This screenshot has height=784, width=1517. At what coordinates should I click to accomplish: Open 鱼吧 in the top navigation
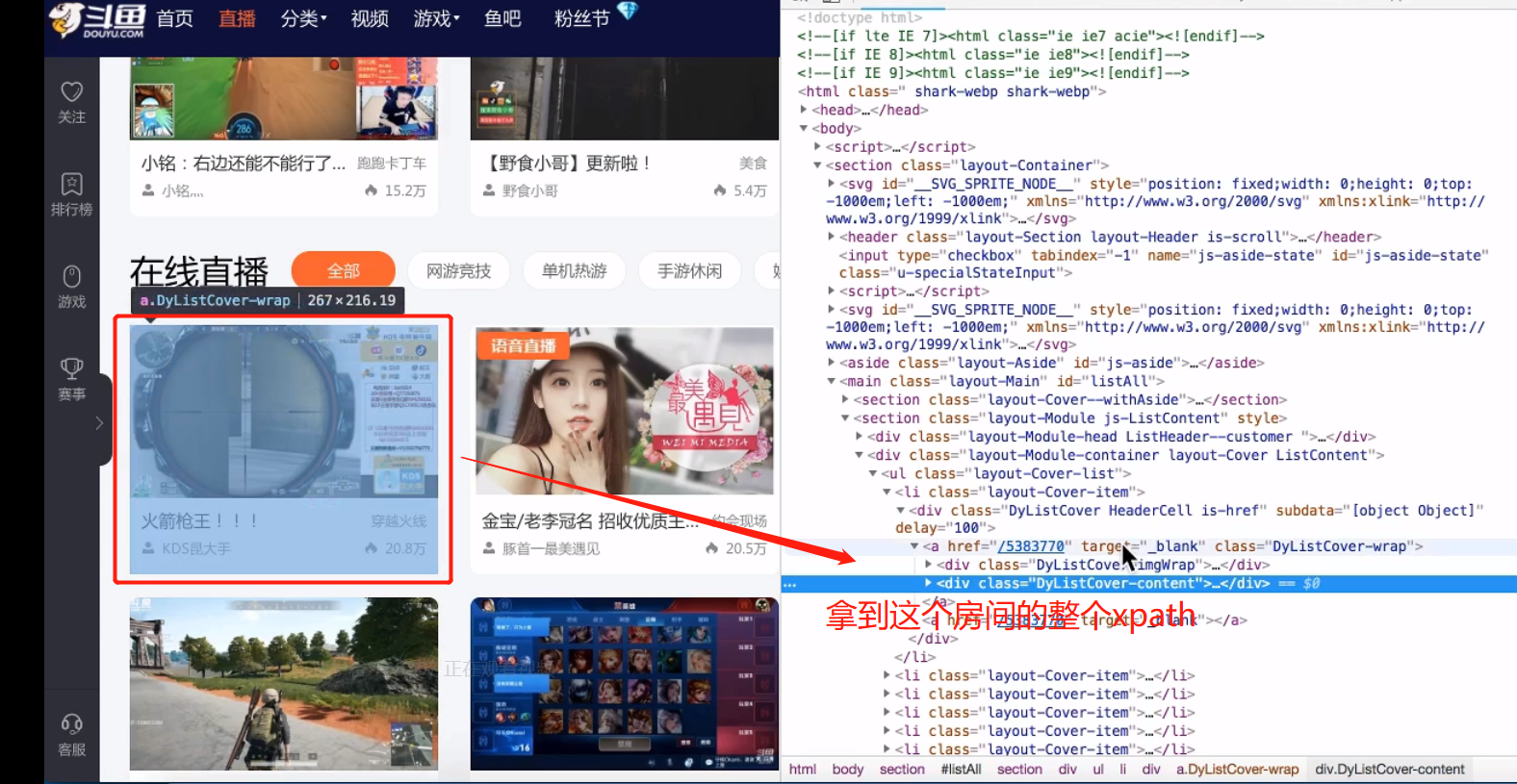click(502, 18)
